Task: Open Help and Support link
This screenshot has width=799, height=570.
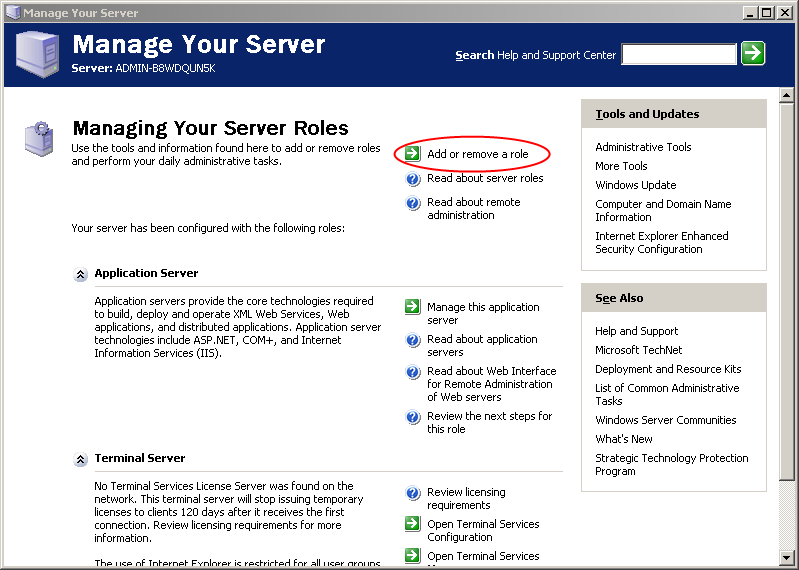Action: tap(636, 331)
